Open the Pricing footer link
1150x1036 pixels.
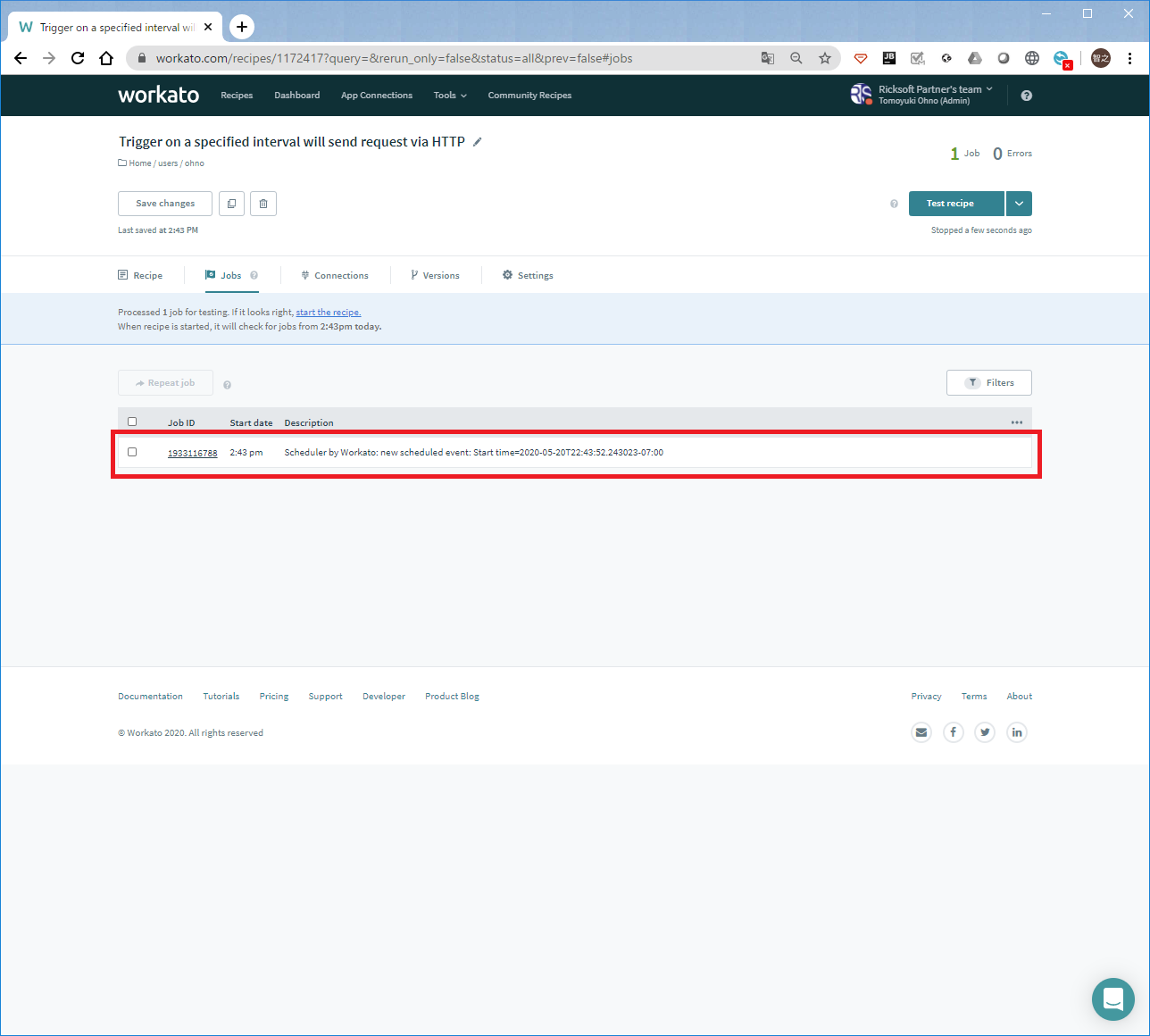[274, 697]
